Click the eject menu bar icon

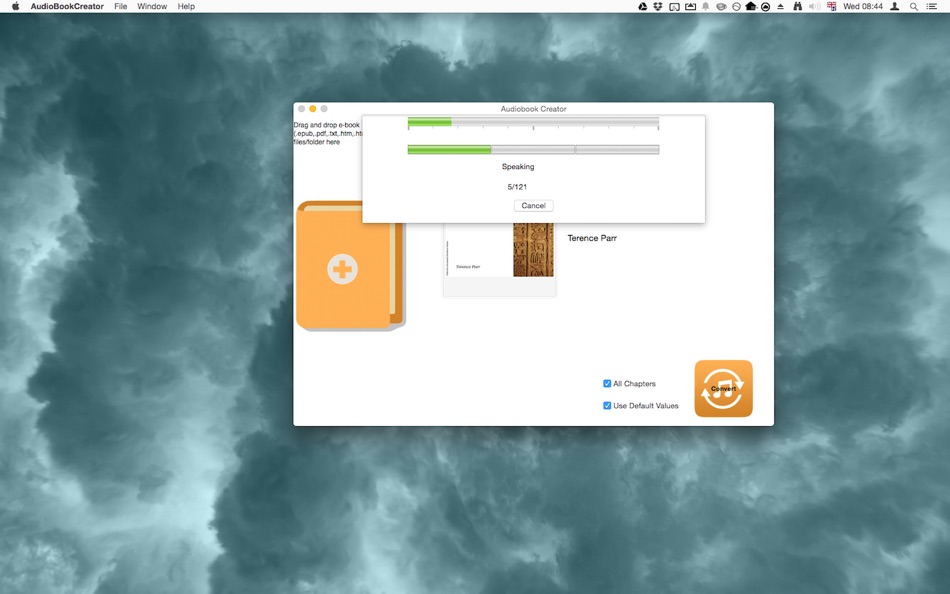[781, 6]
